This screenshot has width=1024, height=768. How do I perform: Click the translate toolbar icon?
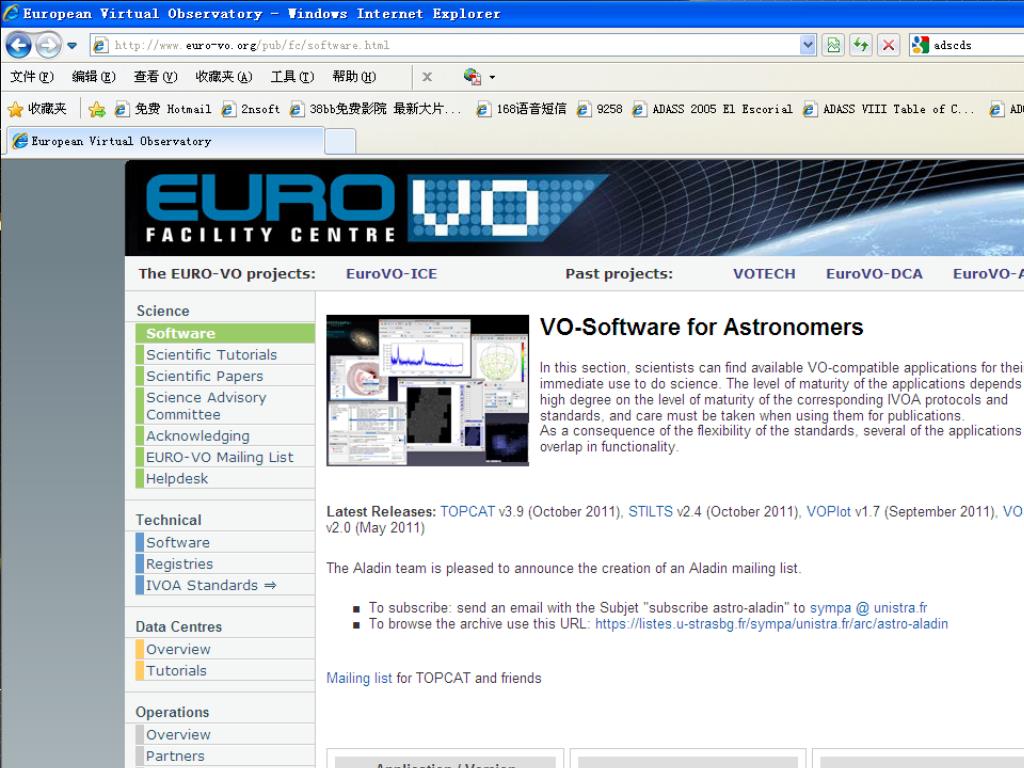pos(472,76)
